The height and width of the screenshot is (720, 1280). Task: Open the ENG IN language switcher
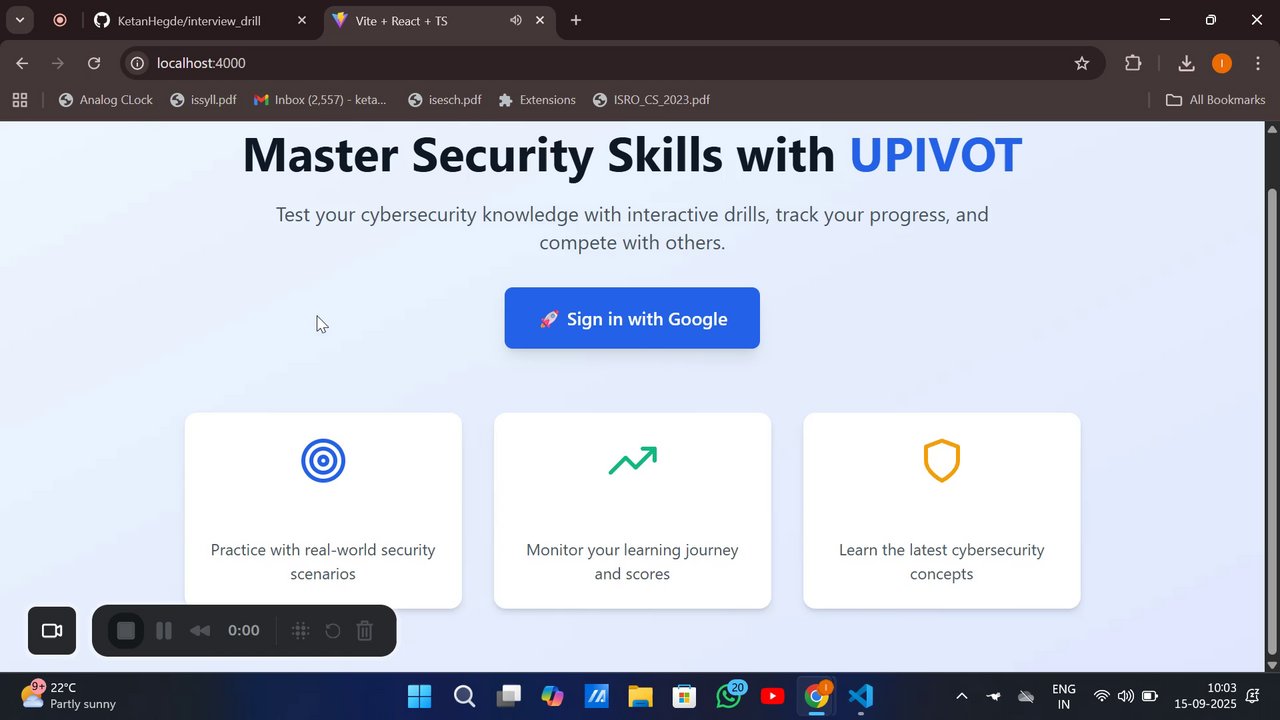tap(1064, 696)
